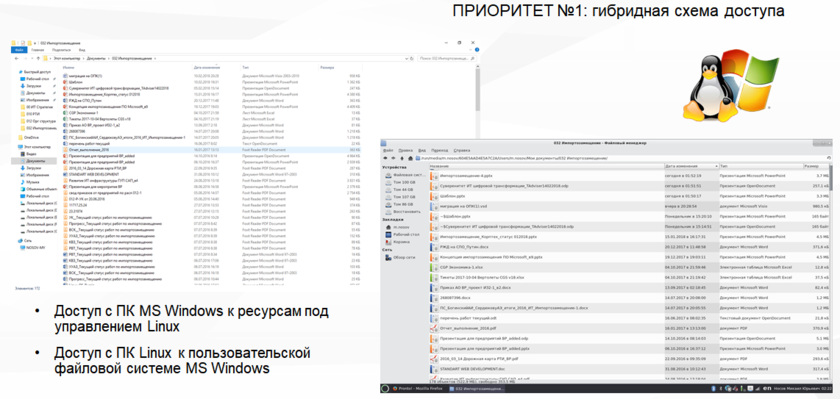The width and height of the screenshot is (840, 399).
Task: Sort by Размер column in Linux file manager
Action: pyautogui.click(x=815, y=167)
